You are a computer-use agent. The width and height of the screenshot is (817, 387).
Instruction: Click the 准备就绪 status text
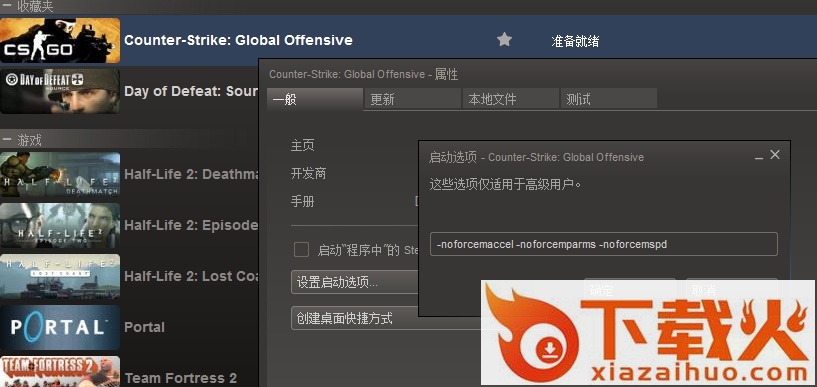coord(575,41)
